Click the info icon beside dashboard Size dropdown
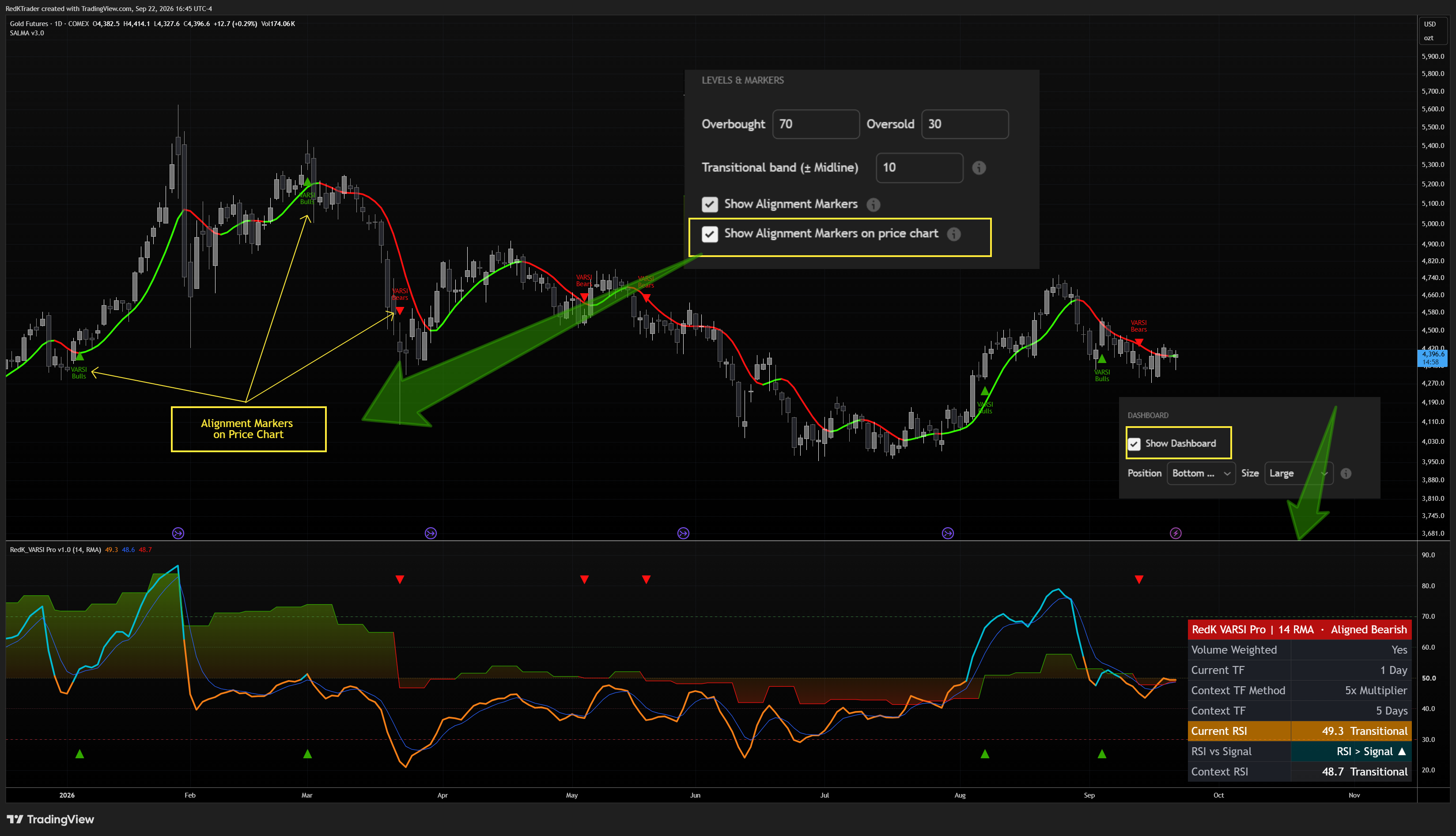This screenshot has height=836, width=1456. point(1346,474)
